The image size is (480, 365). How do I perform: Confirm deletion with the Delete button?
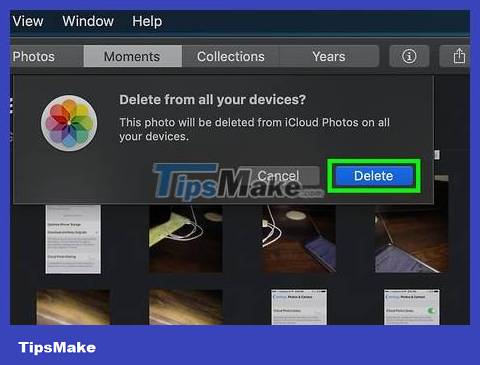coord(373,176)
